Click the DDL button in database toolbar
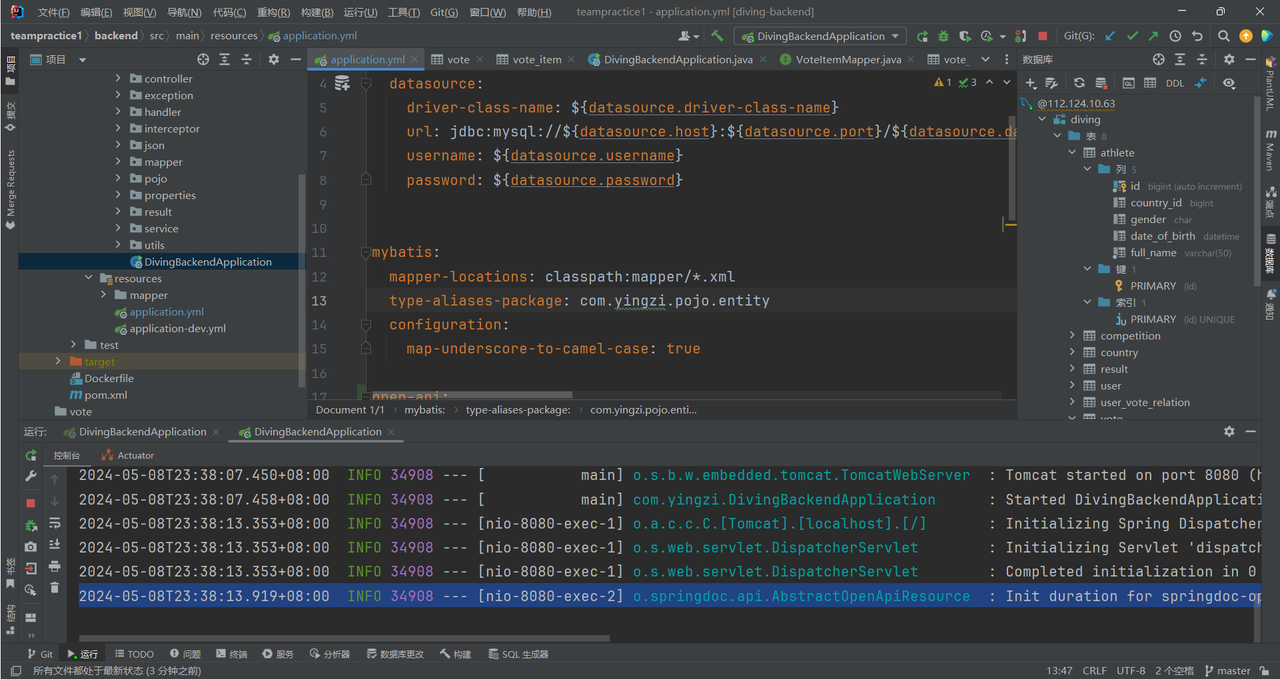The image size is (1280, 679). tap(1175, 83)
